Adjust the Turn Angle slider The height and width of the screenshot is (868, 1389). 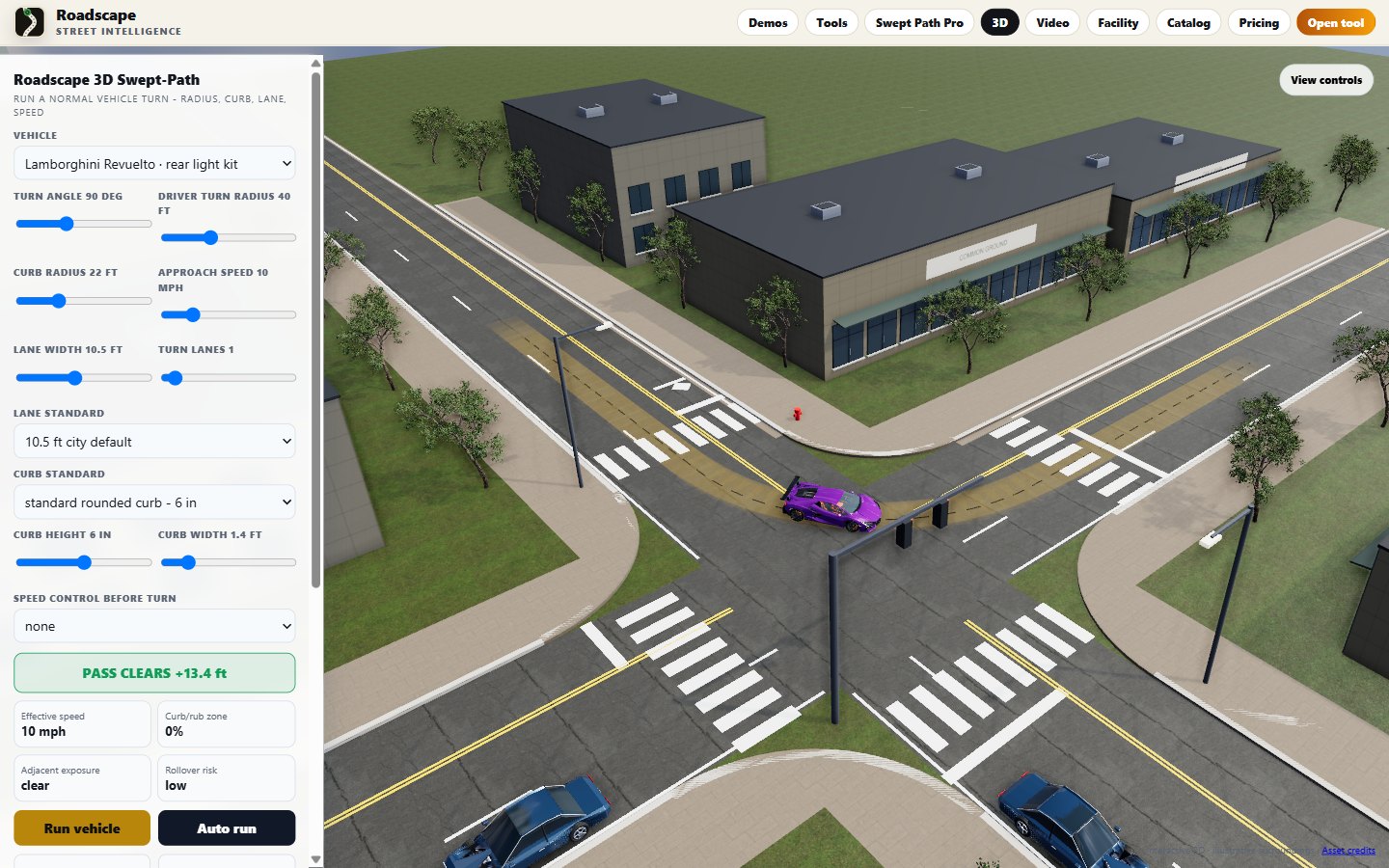point(83,224)
